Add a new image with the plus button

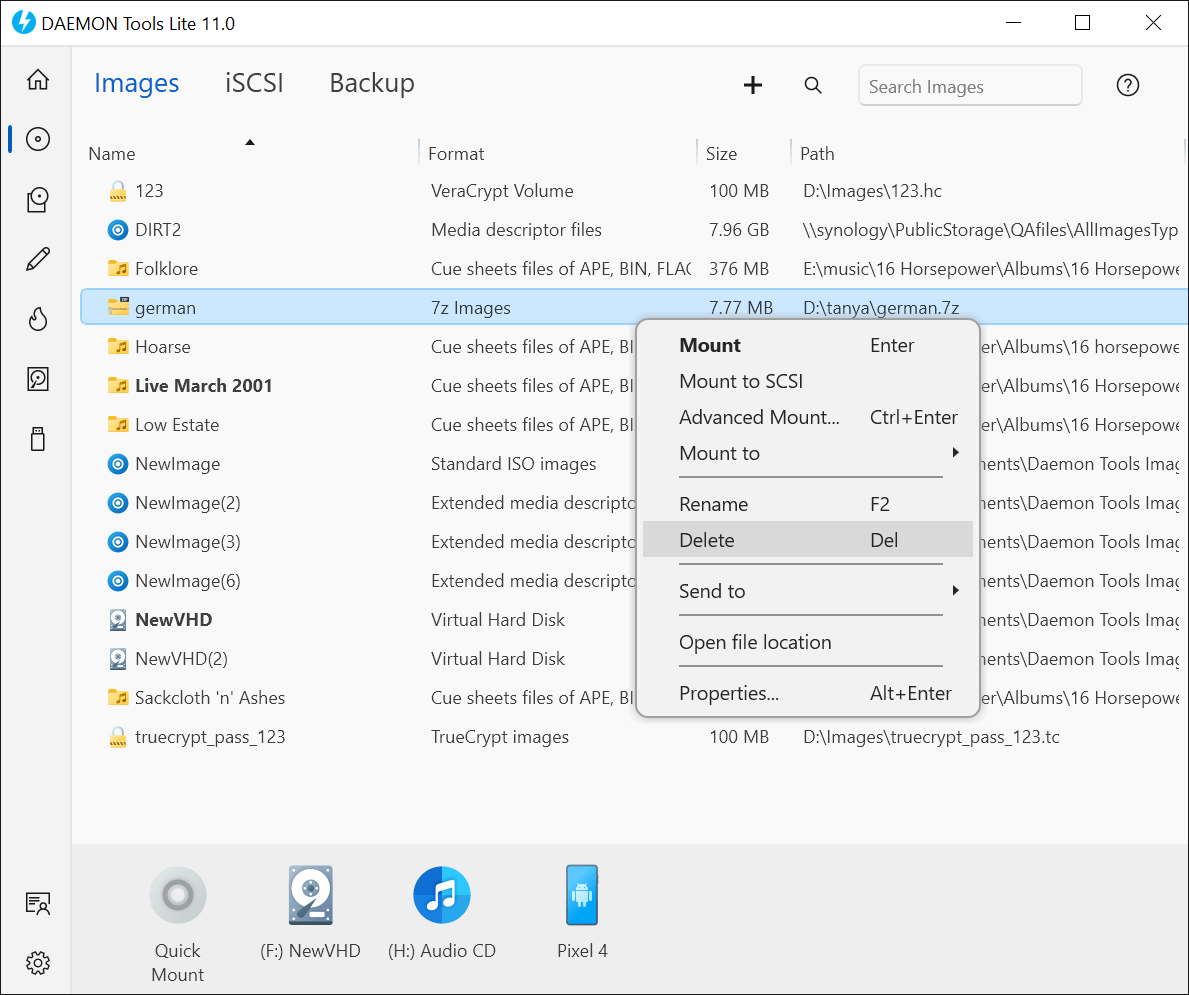click(752, 85)
